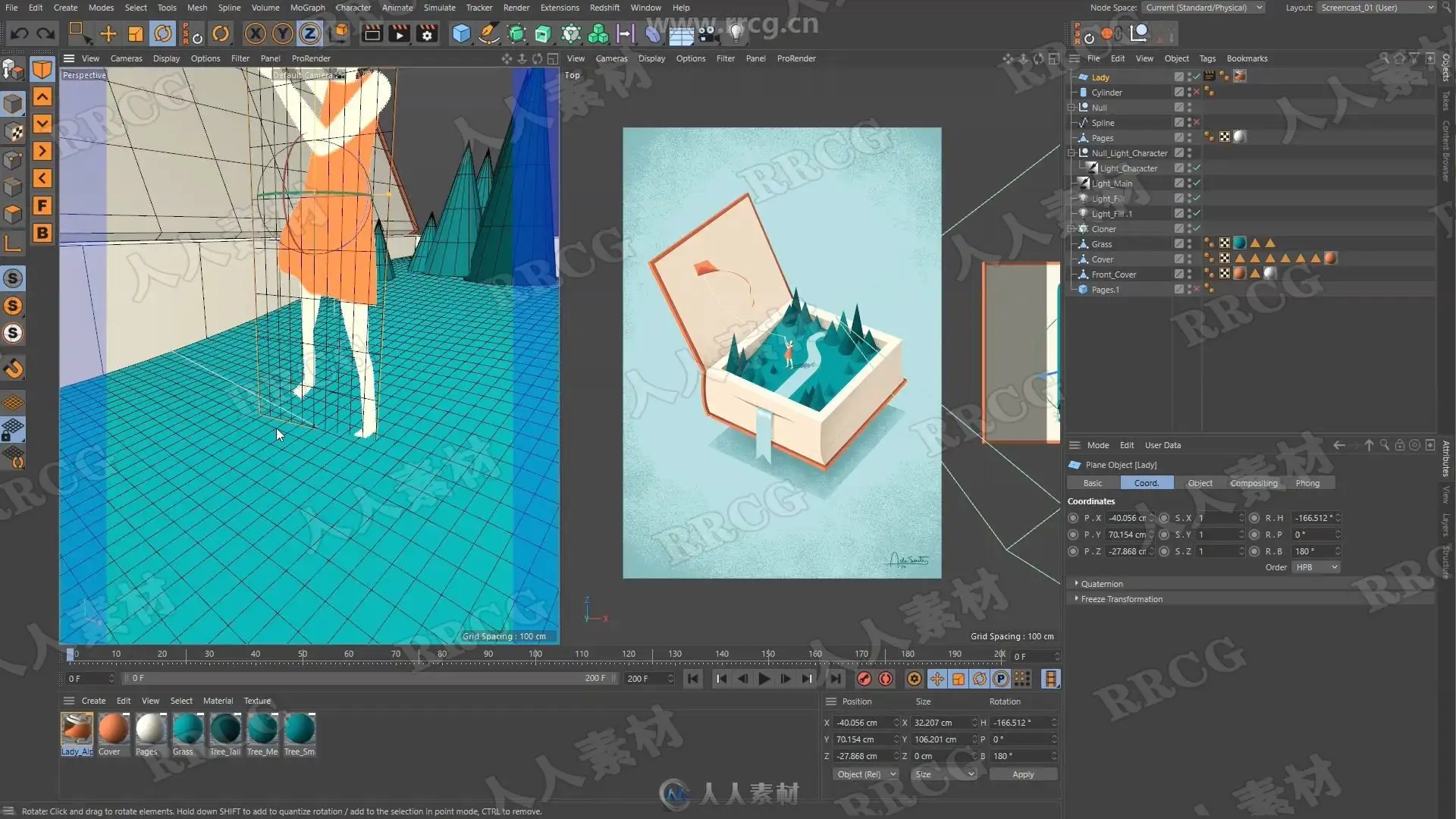Click the Apply button
Viewport: 1456px width, 819px height.
(x=1023, y=774)
